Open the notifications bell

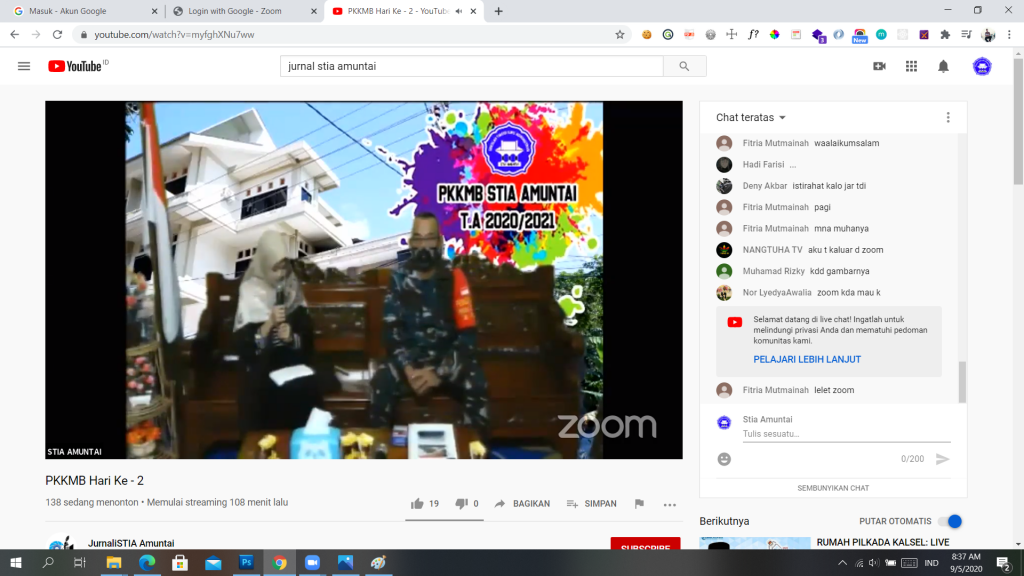[944, 66]
